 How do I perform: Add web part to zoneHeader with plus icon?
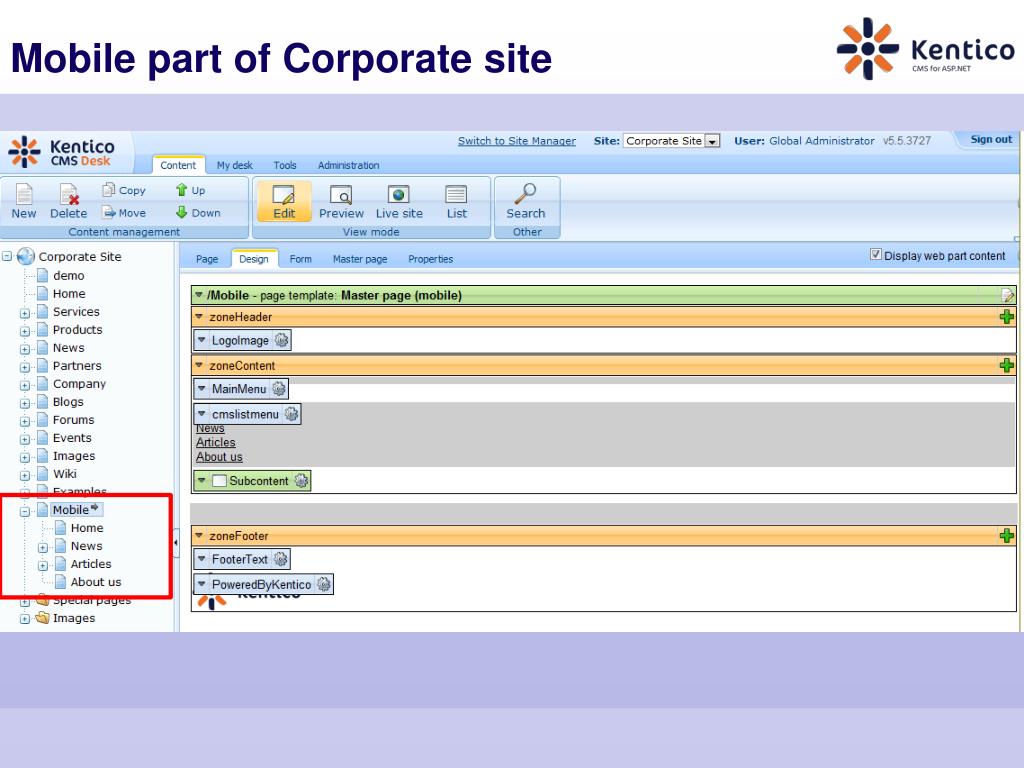tap(1006, 317)
